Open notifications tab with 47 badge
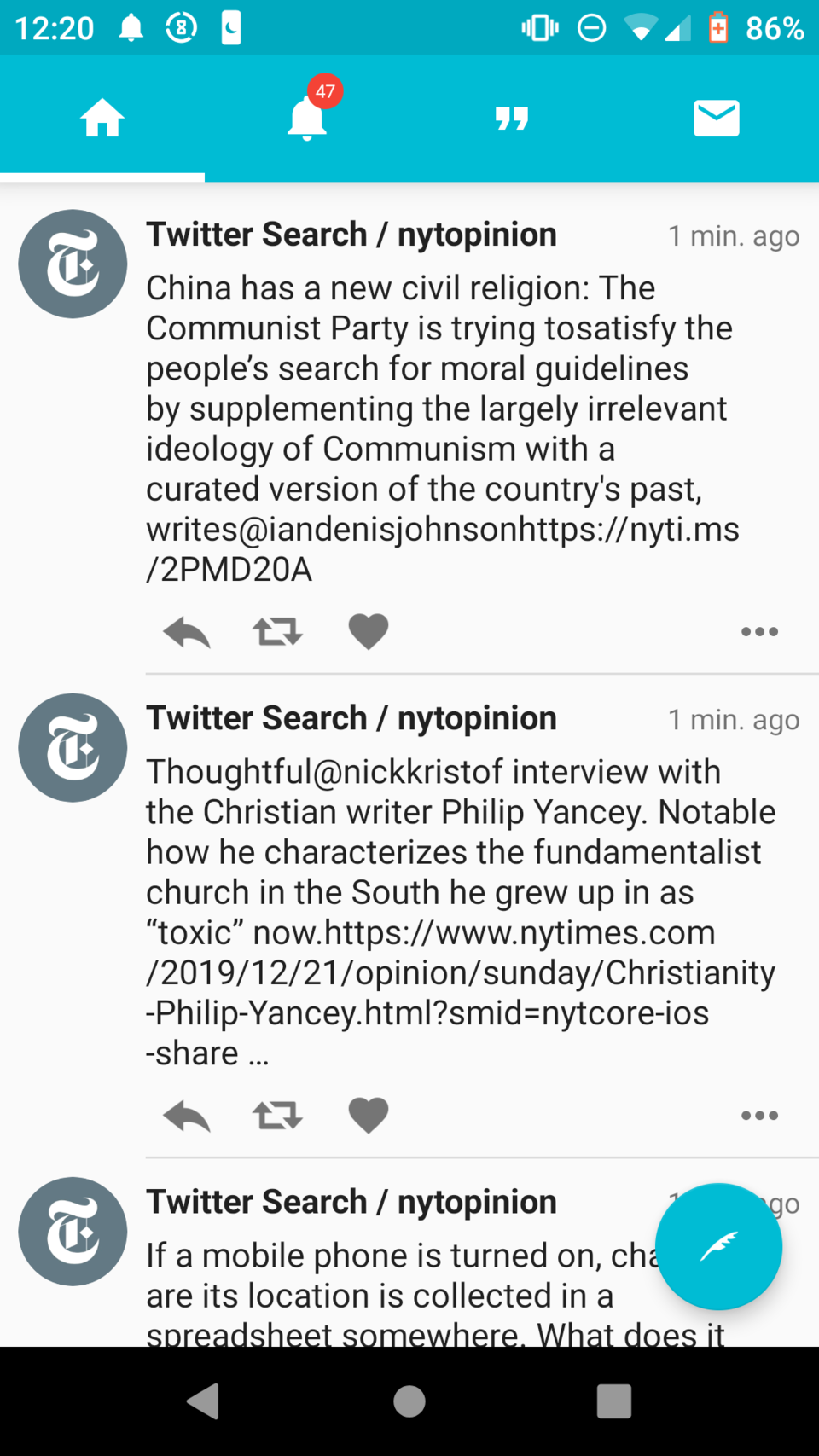819x1456 pixels. coord(307,118)
